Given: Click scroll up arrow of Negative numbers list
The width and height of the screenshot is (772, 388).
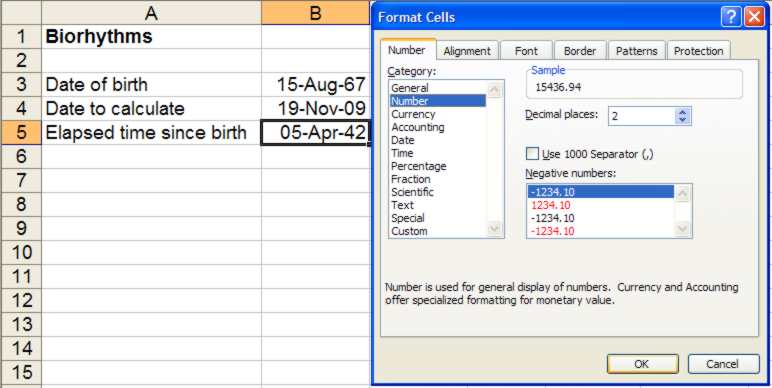Looking at the screenshot, I should [x=682, y=194].
